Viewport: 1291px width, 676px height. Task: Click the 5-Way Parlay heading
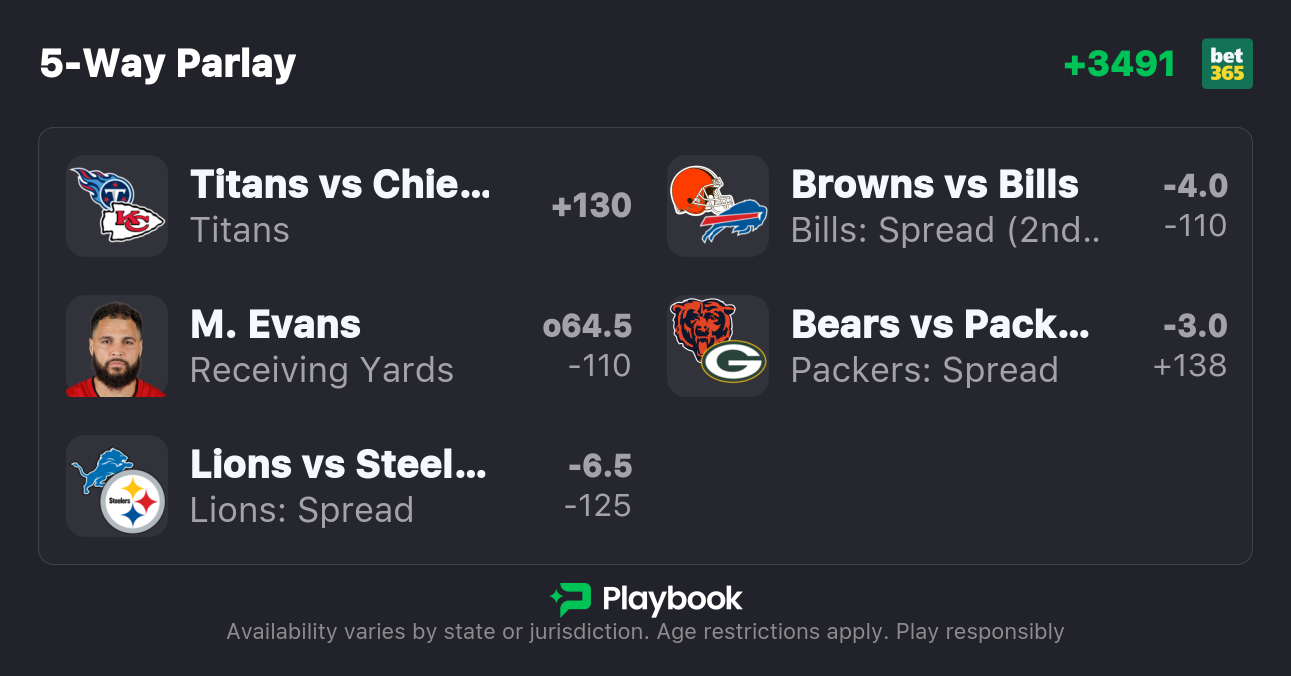[x=168, y=64]
